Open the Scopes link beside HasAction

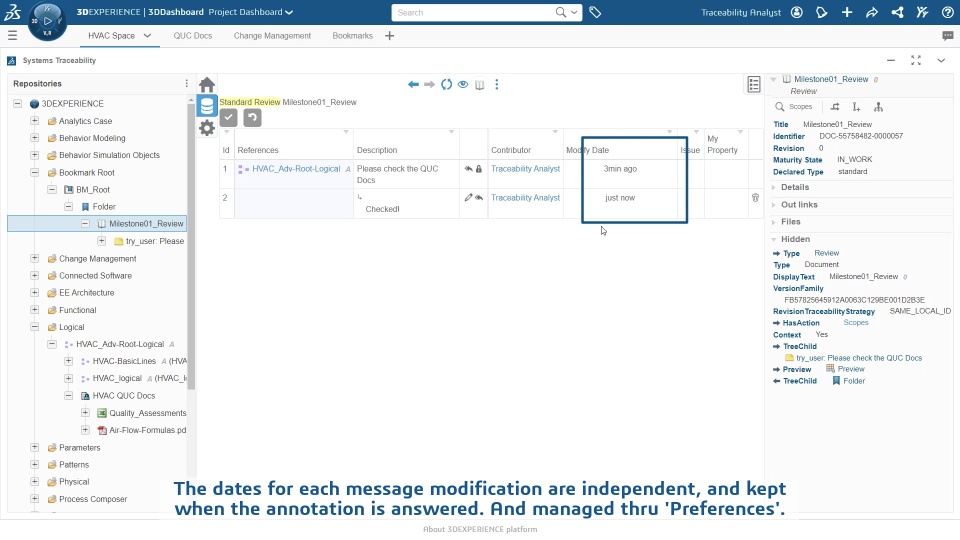(x=856, y=323)
